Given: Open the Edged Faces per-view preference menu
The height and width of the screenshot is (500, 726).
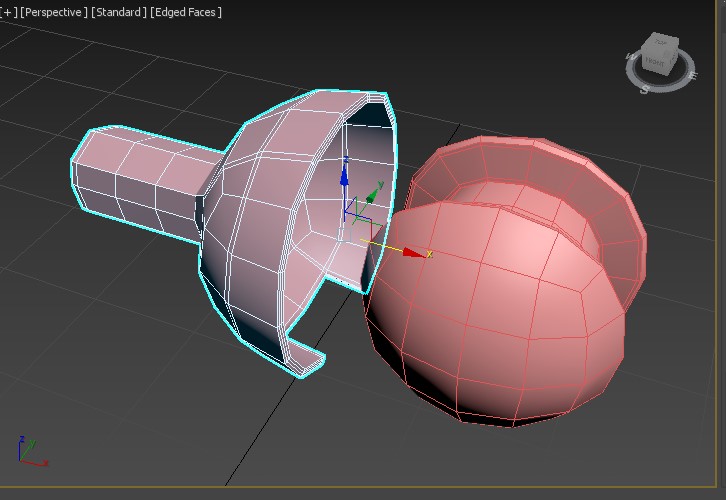Looking at the screenshot, I should pos(186,12).
